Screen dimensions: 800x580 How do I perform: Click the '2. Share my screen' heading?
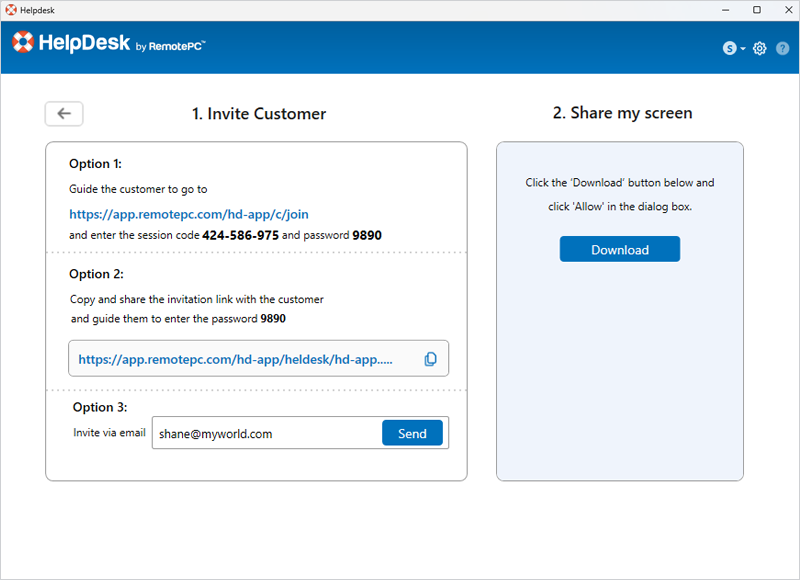pos(622,113)
